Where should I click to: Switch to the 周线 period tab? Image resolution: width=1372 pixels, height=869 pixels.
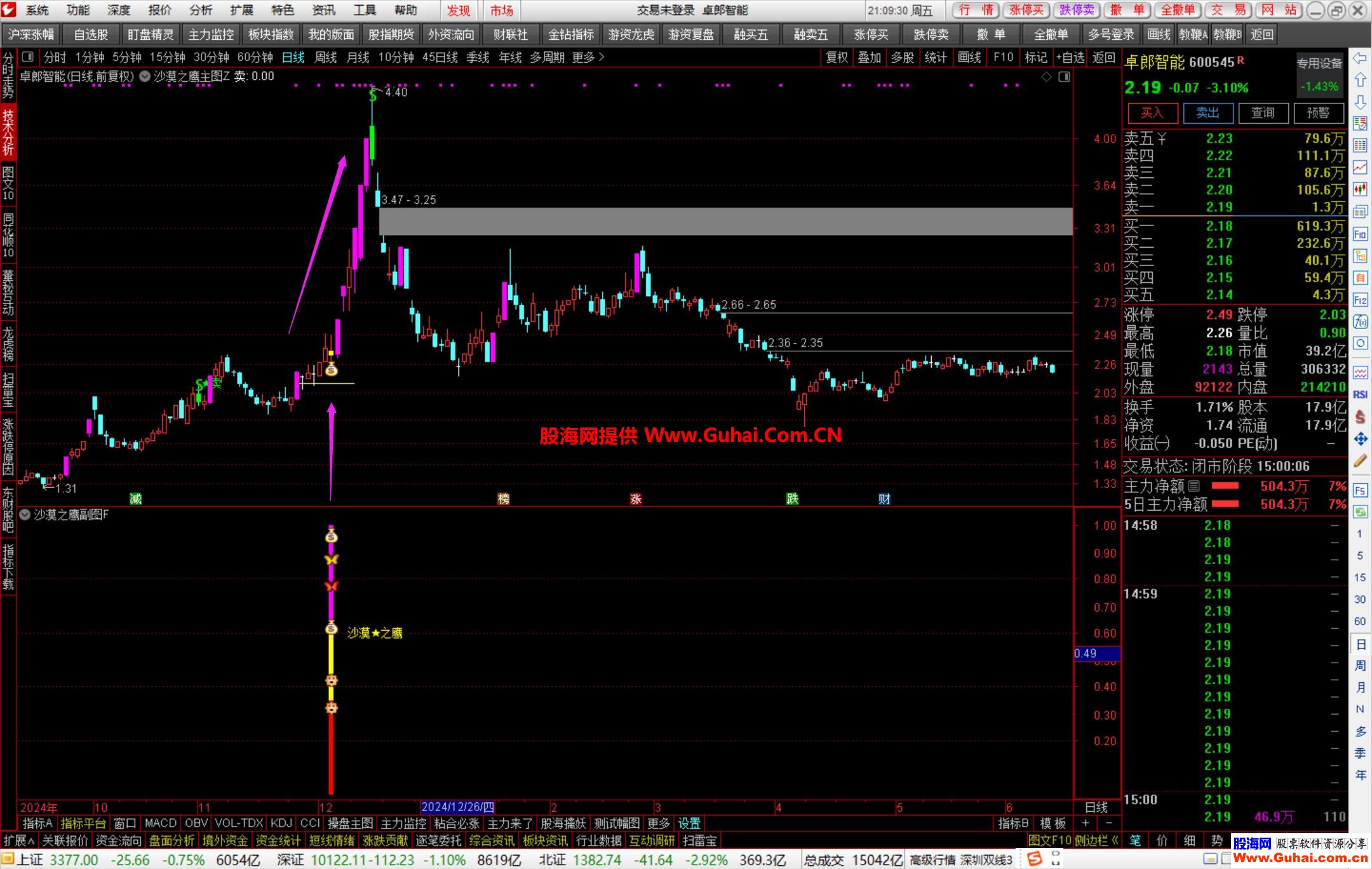(x=326, y=57)
